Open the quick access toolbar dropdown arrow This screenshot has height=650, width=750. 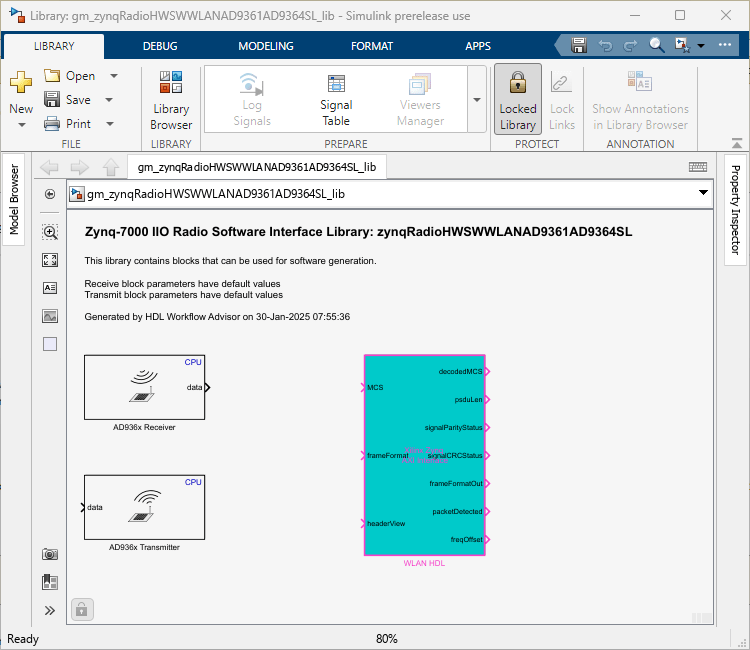(x=701, y=45)
